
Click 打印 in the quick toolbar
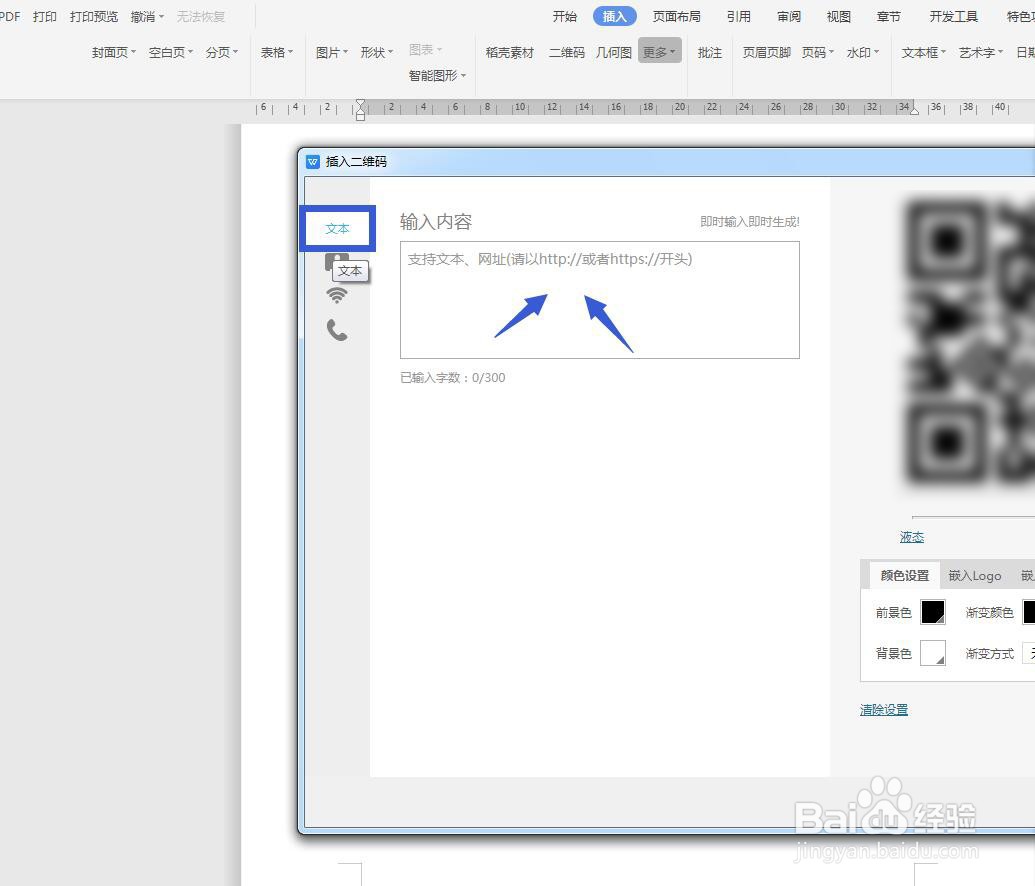[x=44, y=17]
